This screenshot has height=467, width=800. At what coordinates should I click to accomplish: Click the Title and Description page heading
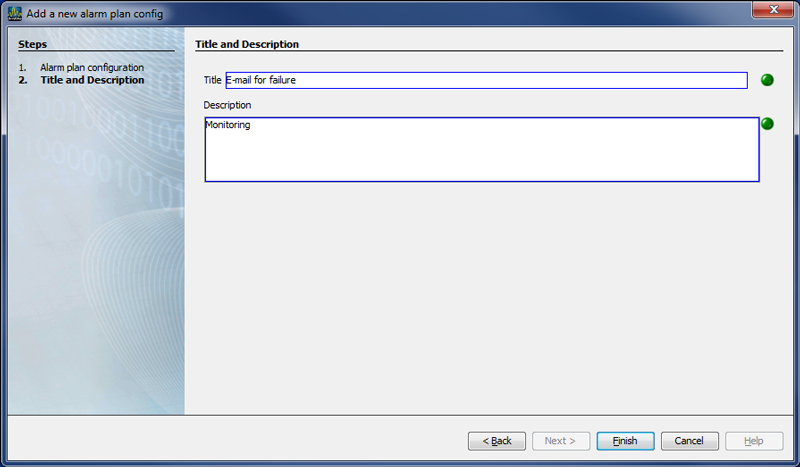click(x=247, y=44)
